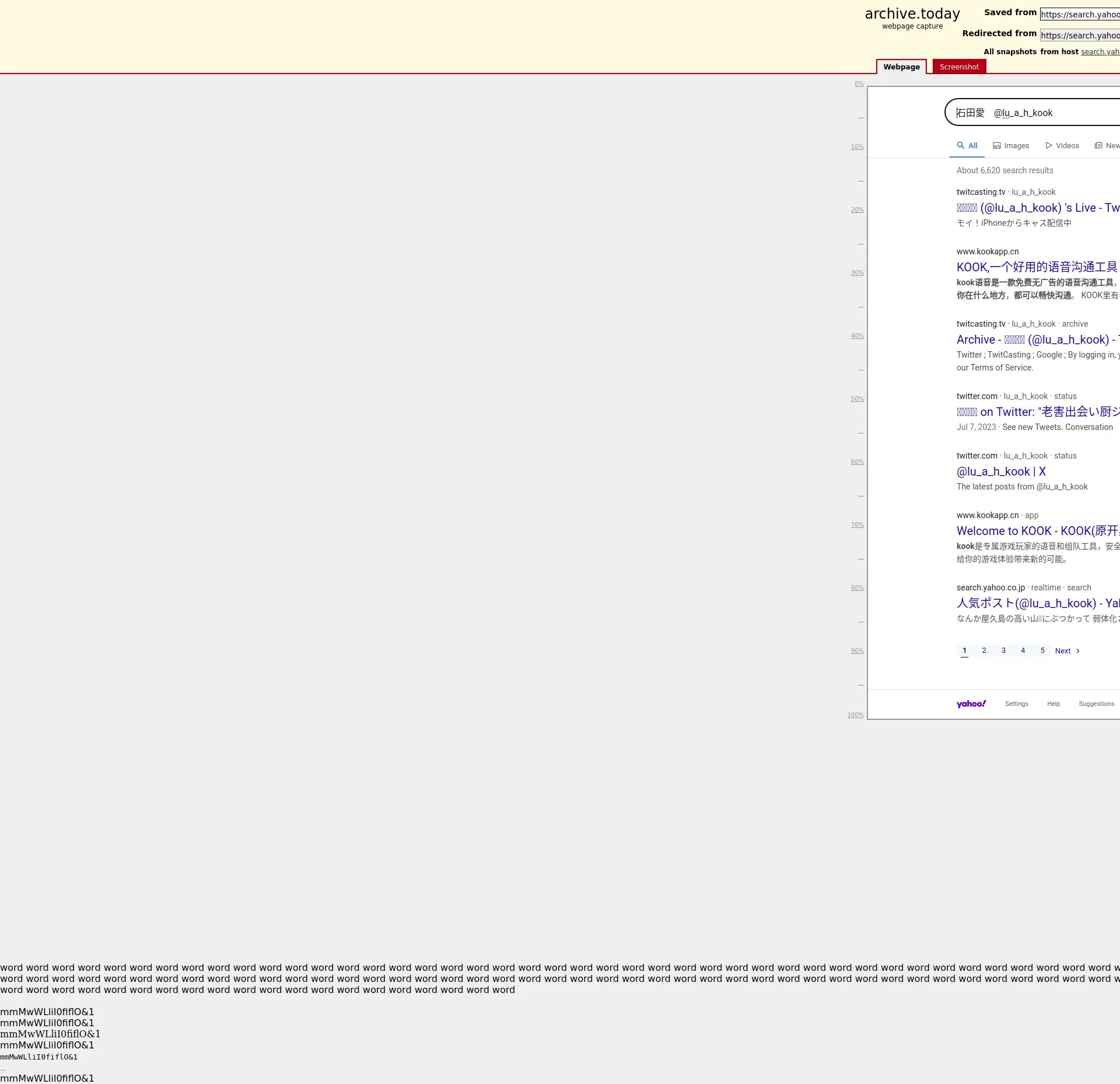Click the Next arrow chevron icon
This screenshot has width=1120, height=1084.
tap(1078, 651)
